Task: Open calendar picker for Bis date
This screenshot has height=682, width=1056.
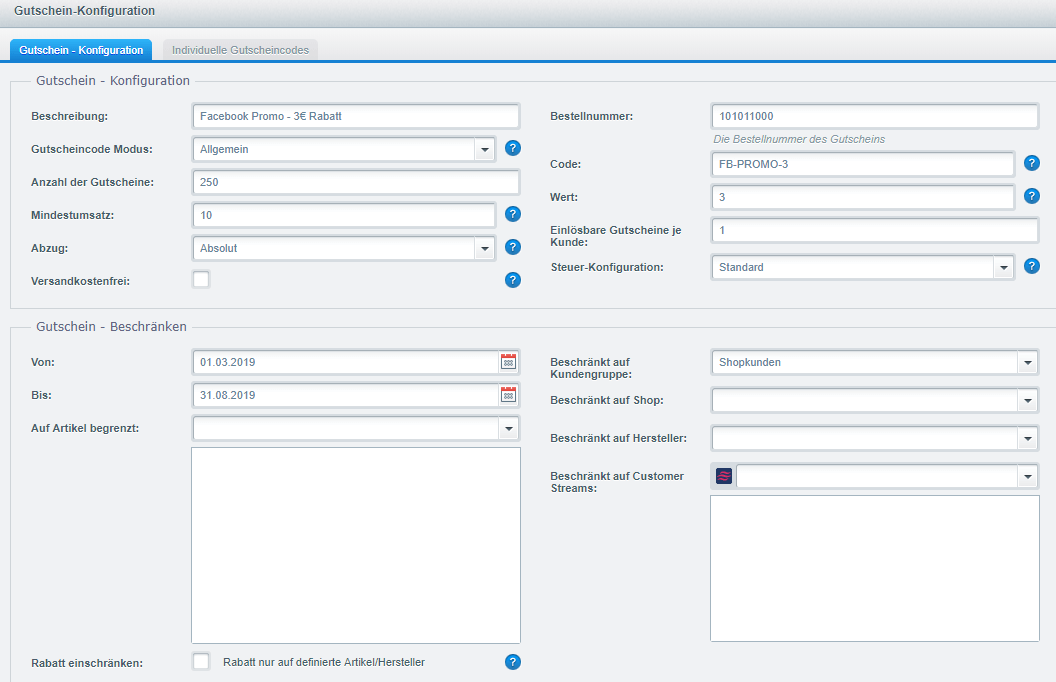Action: [508, 395]
